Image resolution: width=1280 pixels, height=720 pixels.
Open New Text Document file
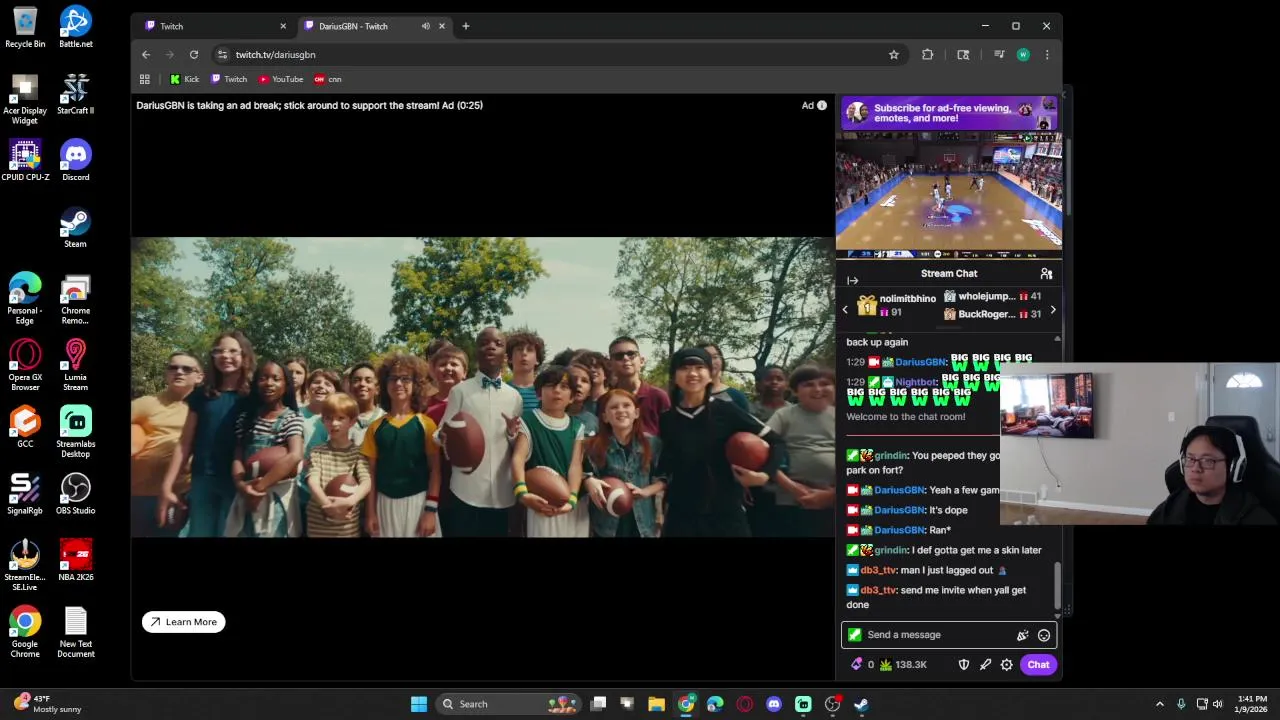pos(75,632)
